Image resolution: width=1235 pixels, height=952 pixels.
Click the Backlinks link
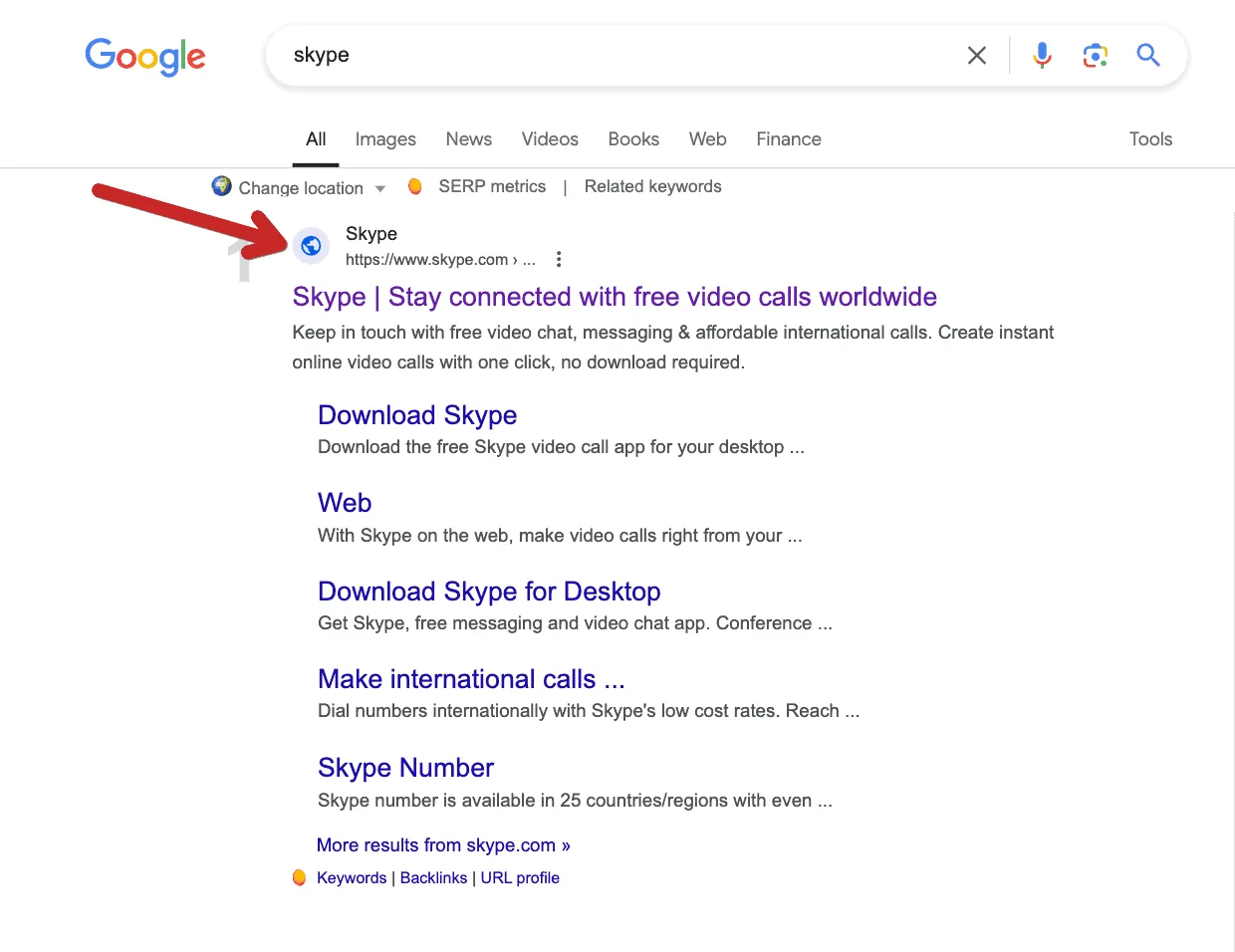pos(433,877)
